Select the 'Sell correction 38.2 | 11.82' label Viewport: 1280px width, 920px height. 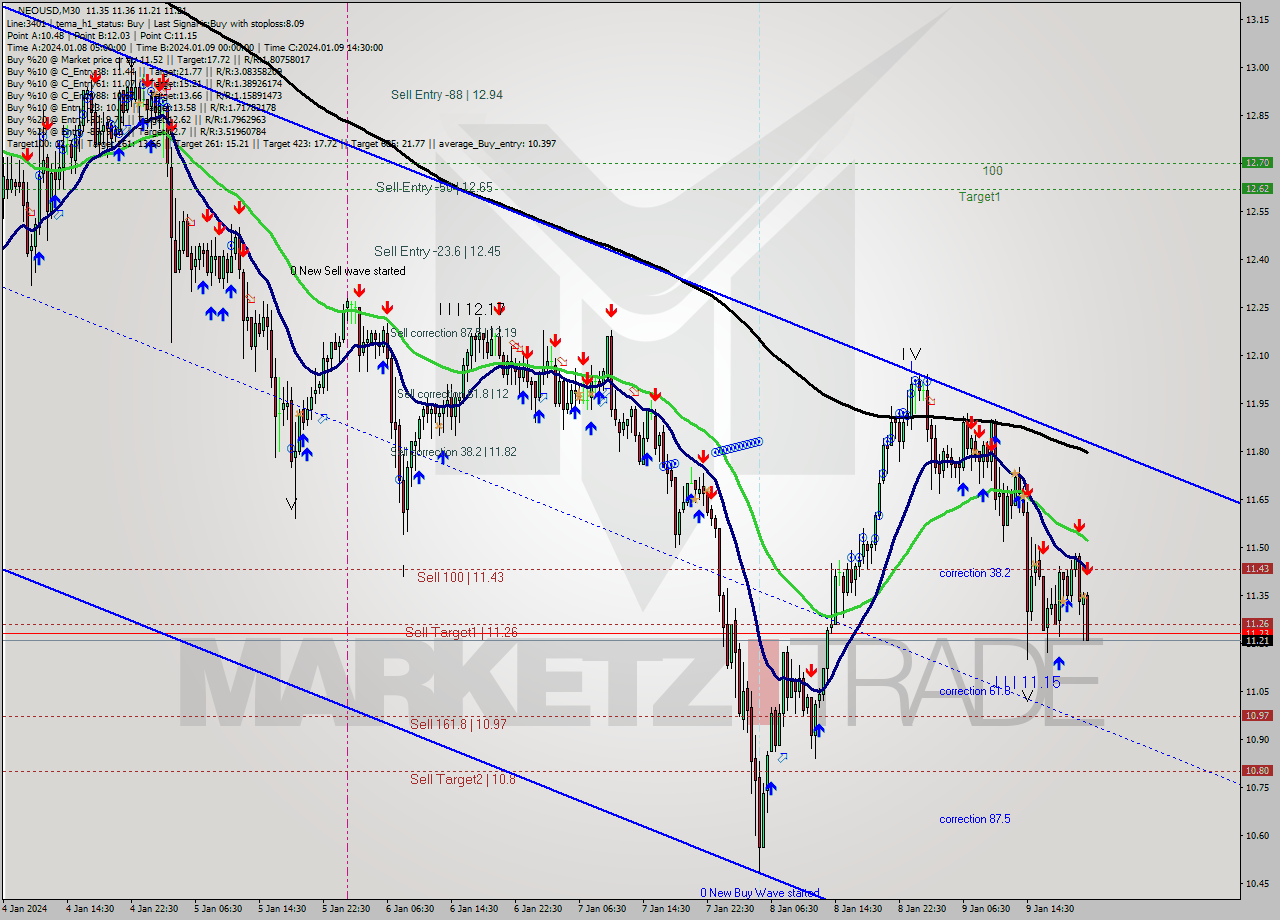pyautogui.click(x=453, y=452)
